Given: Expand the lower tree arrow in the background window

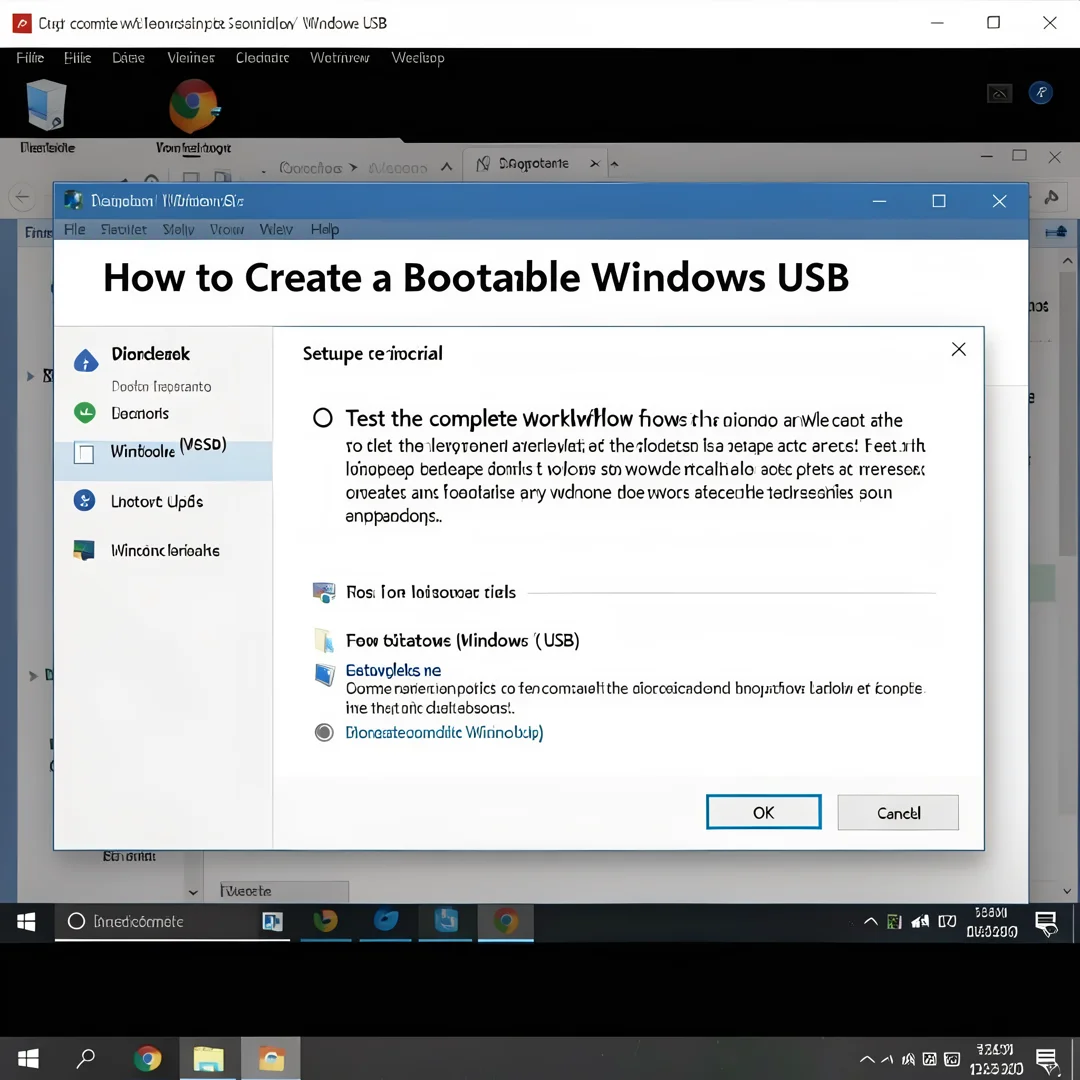Looking at the screenshot, I should tap(32, 676).
